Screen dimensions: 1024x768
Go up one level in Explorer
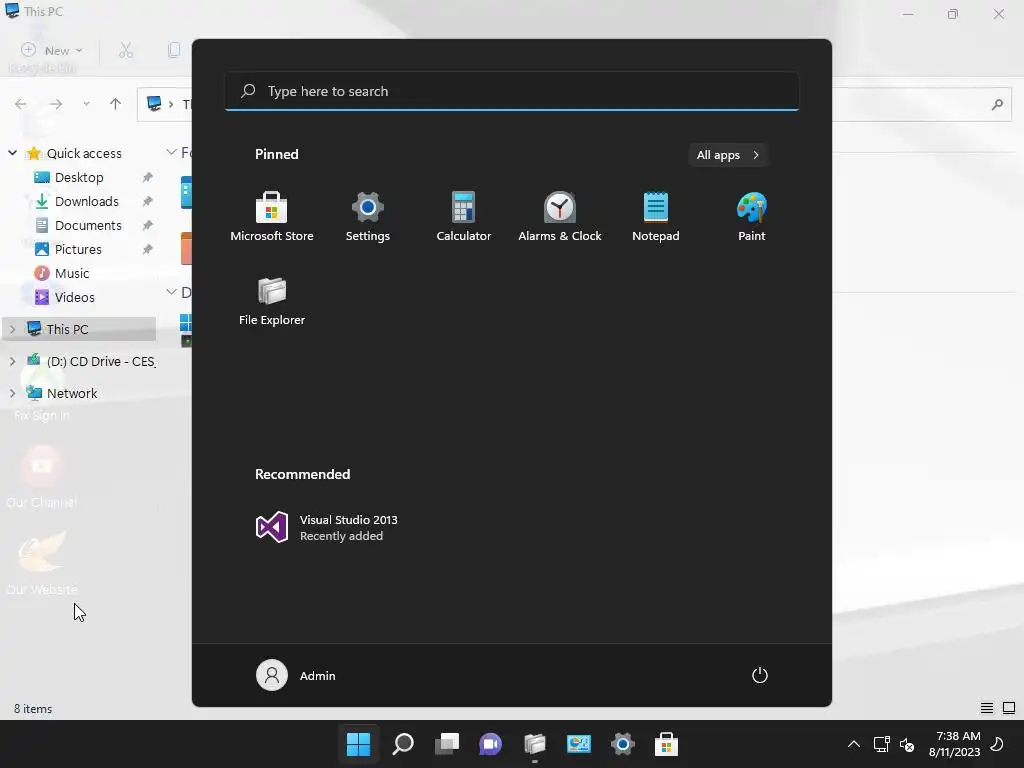[x=116, y=104]
